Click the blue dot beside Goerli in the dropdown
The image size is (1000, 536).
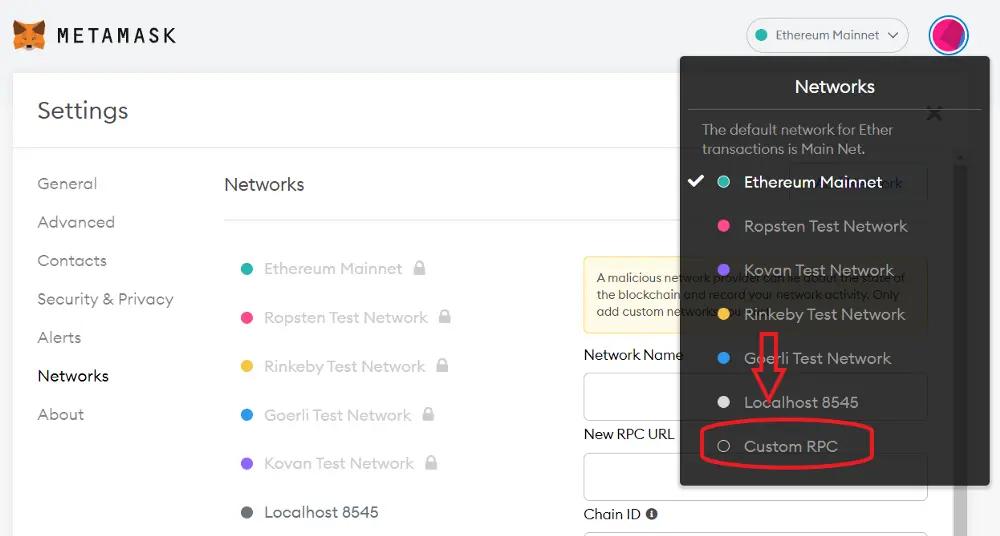[x=723, y=358]
